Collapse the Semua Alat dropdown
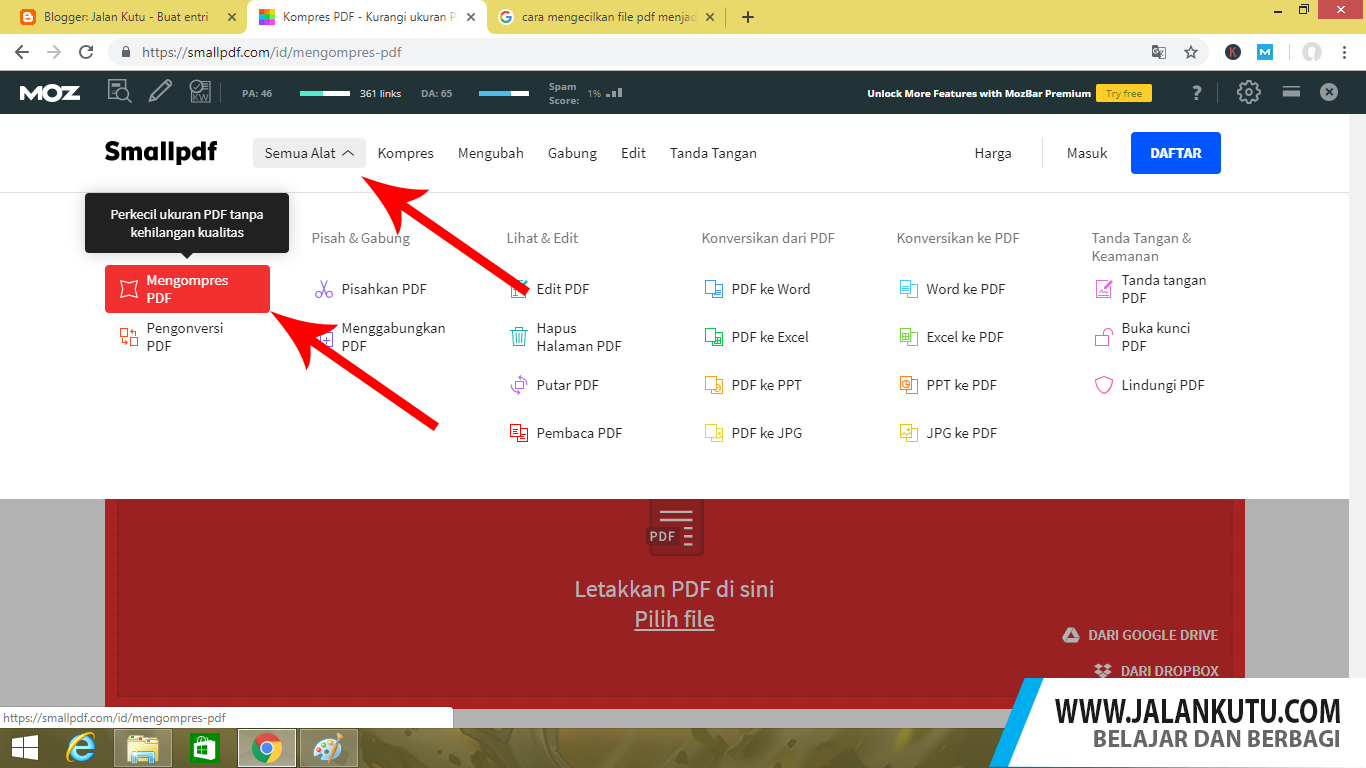This screenshot has height=768, width=1366. tap(309, 153)
